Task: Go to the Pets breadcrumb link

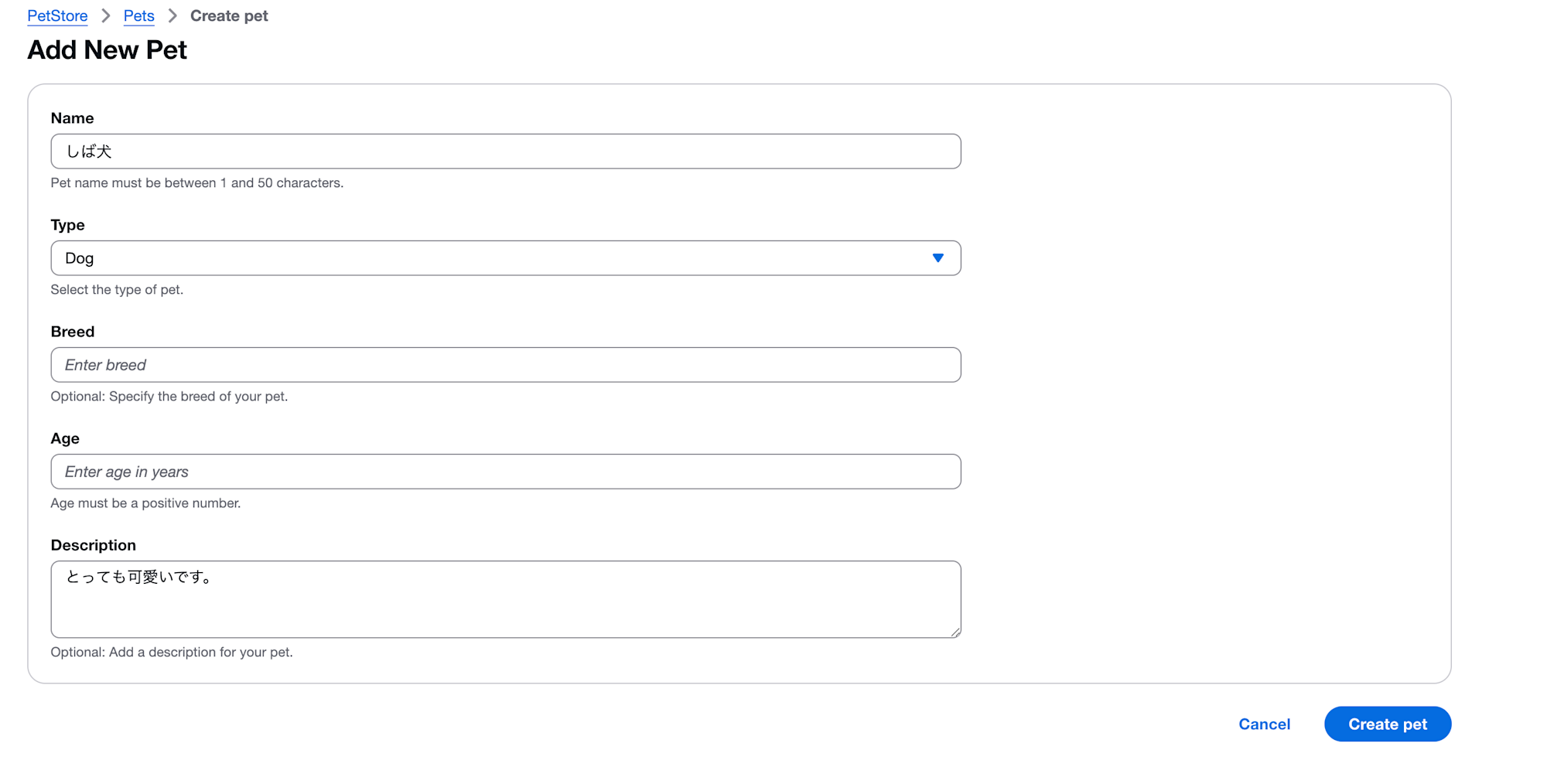Action: 139,15
